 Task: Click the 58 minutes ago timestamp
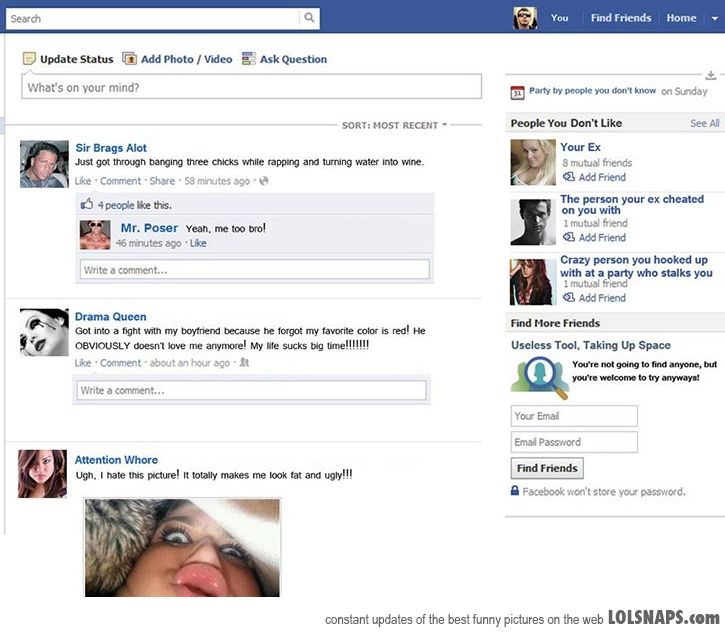(x=217, y=181)
